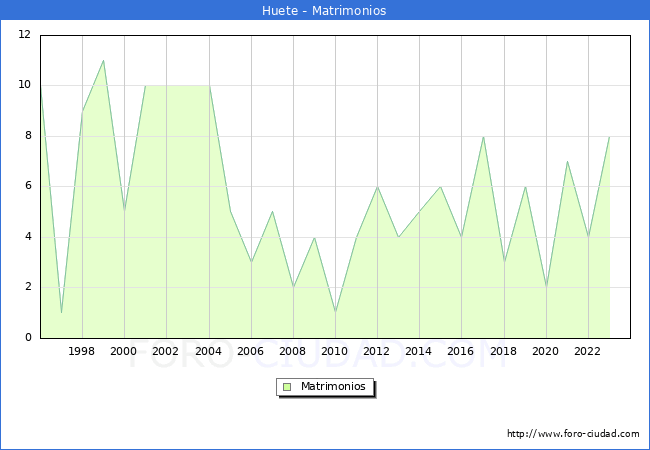The image size is (650, 450).
Task: Select the 2016 x-axis label
Action: point(461,351)
